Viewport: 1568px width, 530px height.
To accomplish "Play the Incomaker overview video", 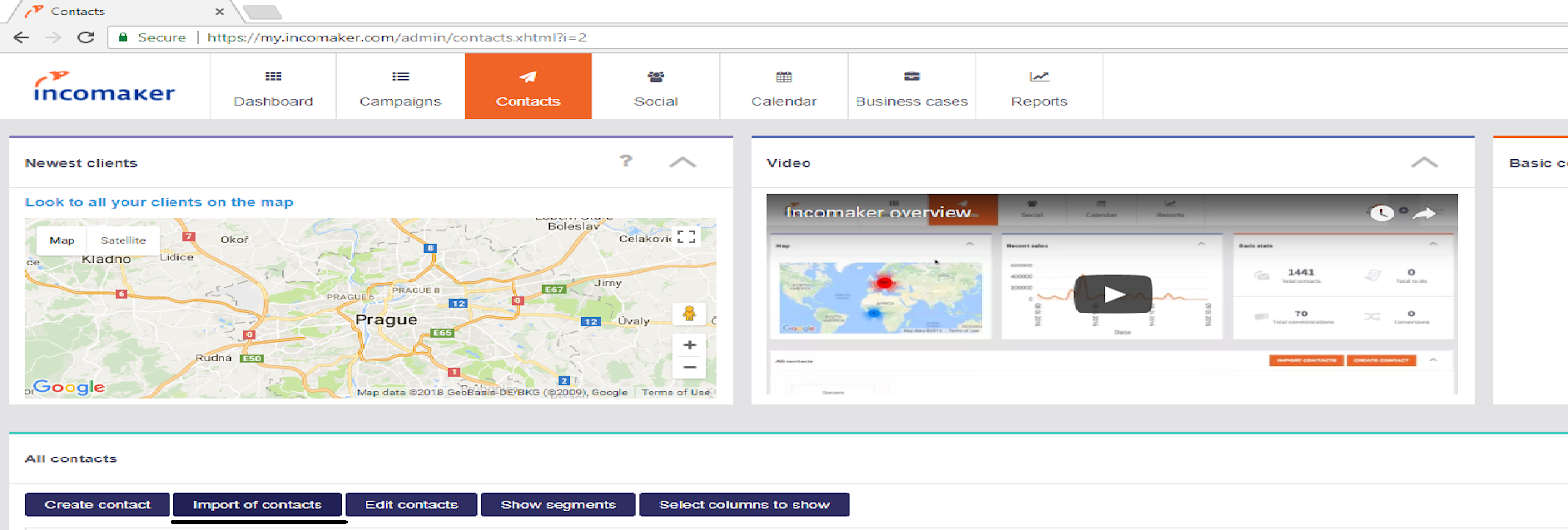I will point(1113,294).
